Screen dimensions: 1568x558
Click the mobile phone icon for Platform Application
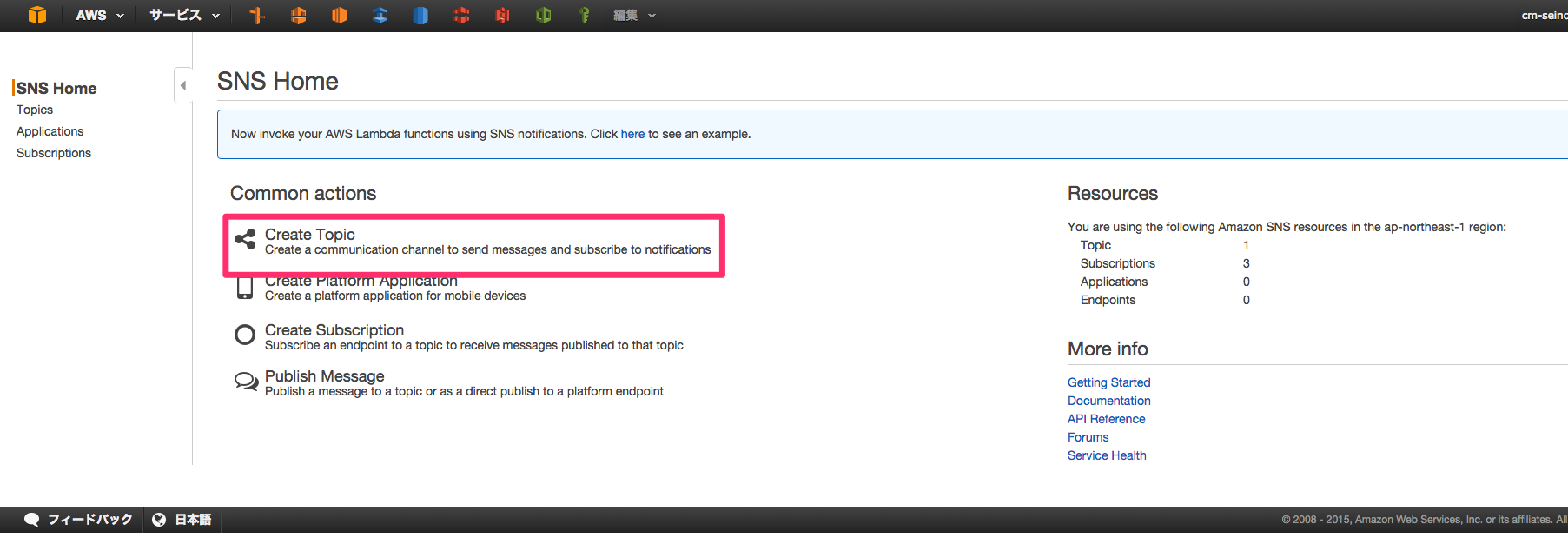coord(245,288)
